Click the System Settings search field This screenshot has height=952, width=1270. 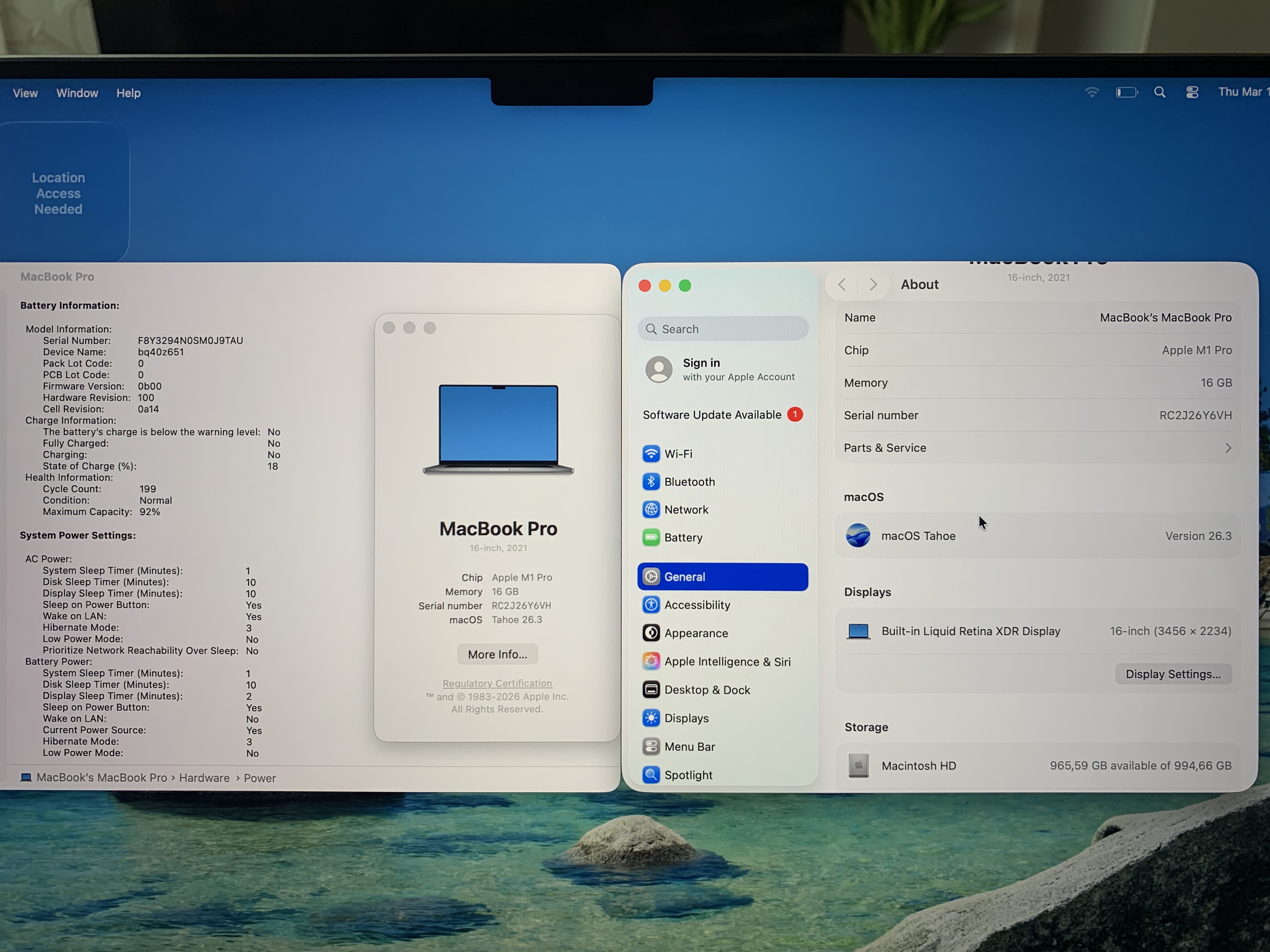(x=723, y=329)
